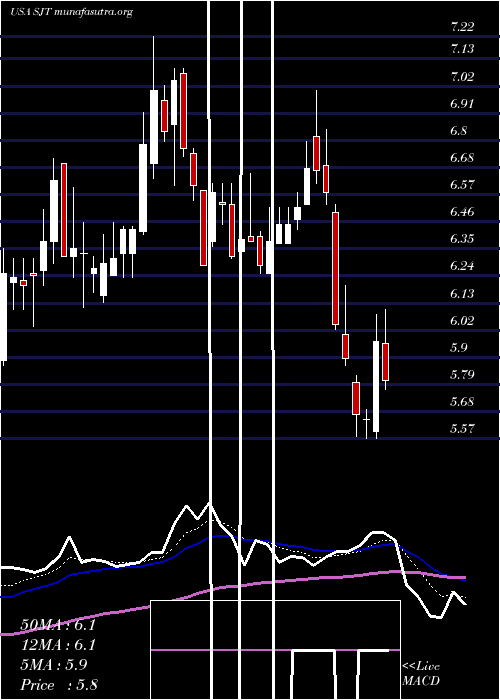
Task: Click the 6.57 price axis label
Action: coord(462,185)
